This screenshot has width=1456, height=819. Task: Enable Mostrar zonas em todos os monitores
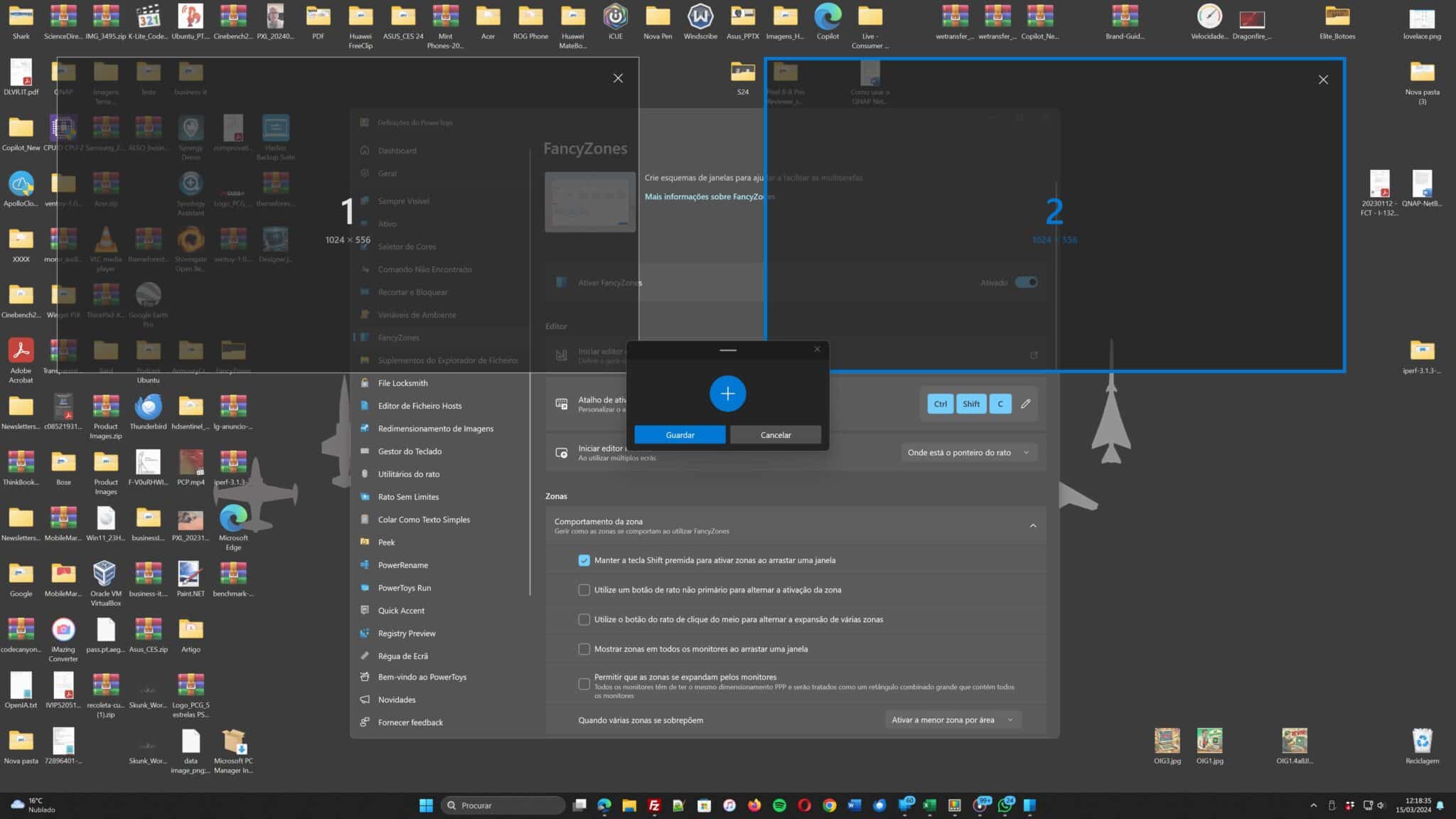click(x=584, y=649)
